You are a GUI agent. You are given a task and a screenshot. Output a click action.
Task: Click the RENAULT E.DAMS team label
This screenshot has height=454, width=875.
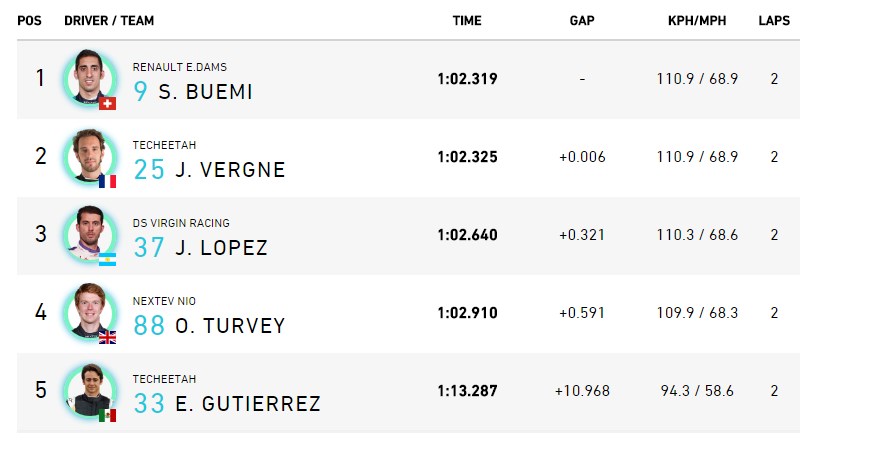click(x=180, y=67)
